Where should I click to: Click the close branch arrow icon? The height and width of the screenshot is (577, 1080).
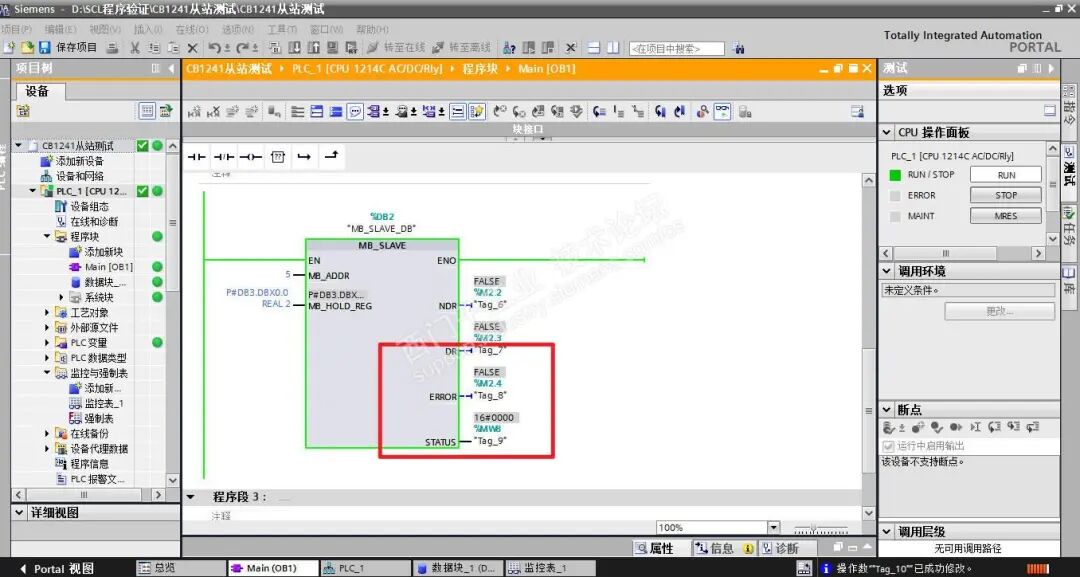click(x=331, y=156)
